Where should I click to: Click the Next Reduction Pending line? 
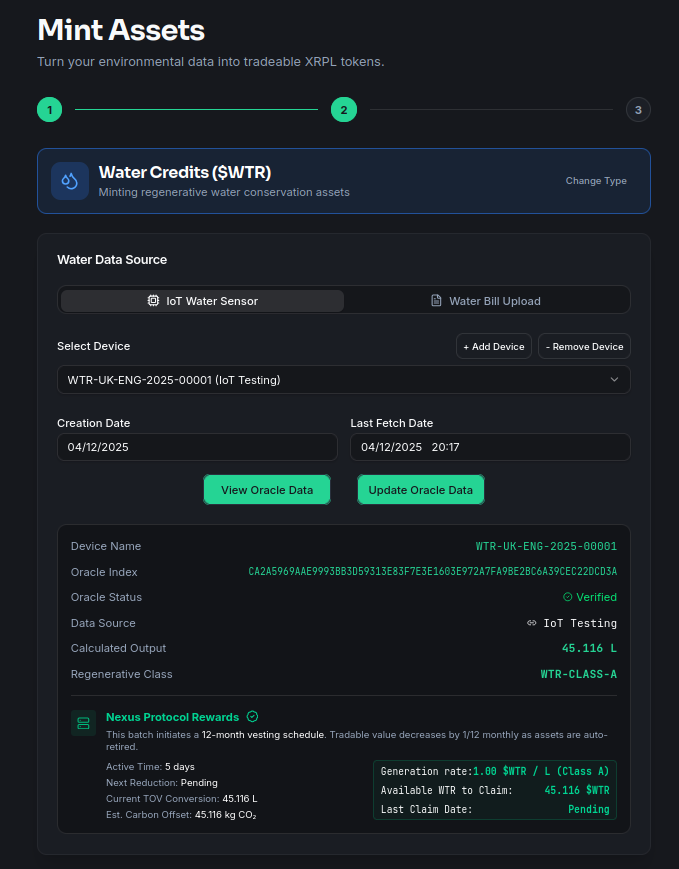162,783
